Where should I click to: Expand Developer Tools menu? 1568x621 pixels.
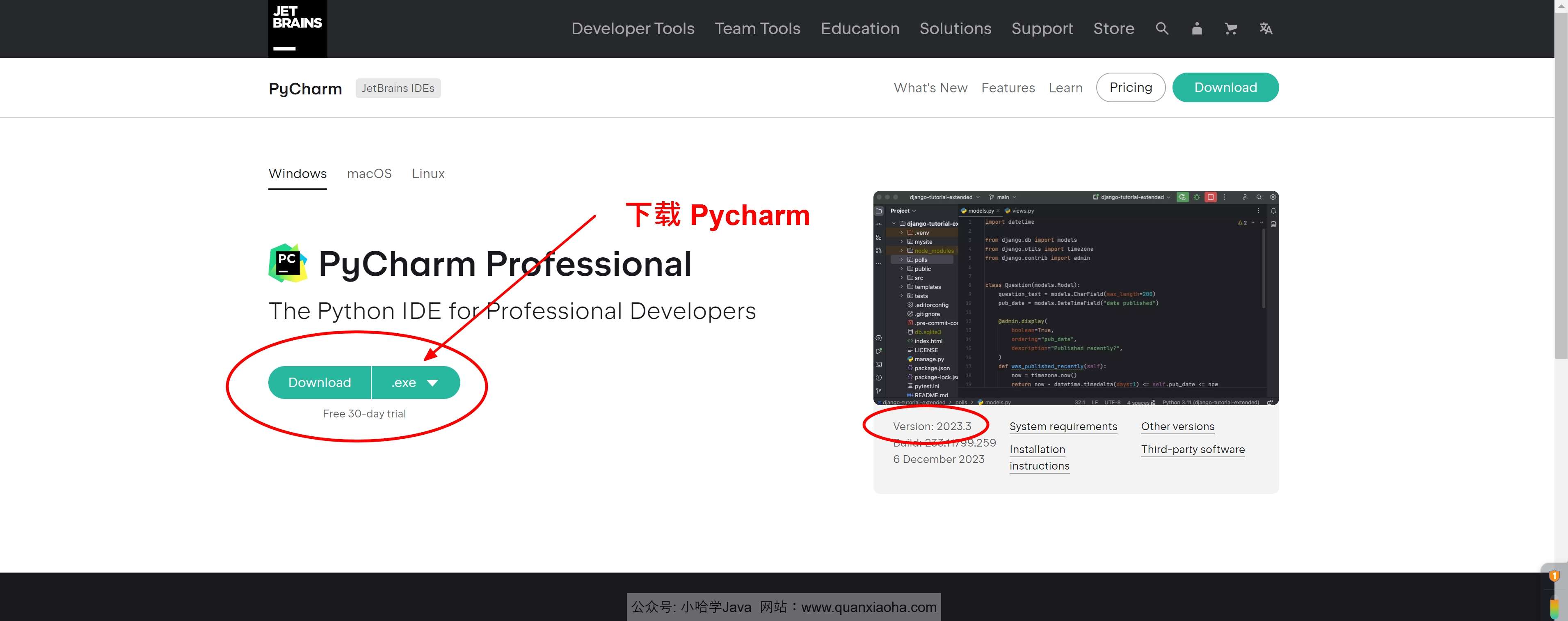631,28
